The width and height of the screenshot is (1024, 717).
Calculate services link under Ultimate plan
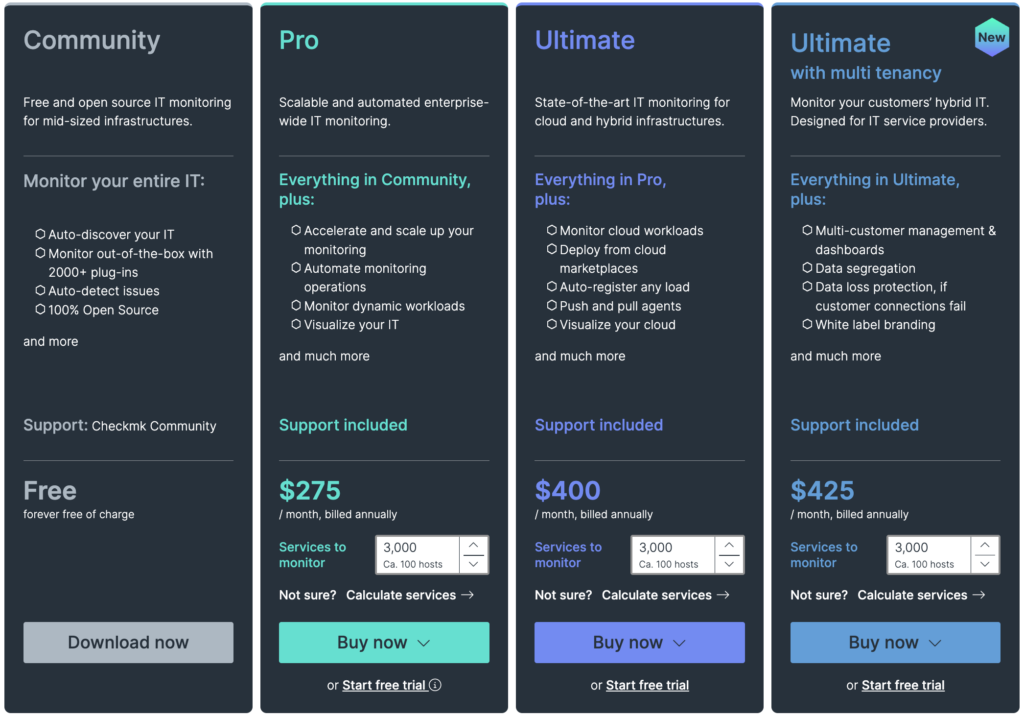coord(666,595)
